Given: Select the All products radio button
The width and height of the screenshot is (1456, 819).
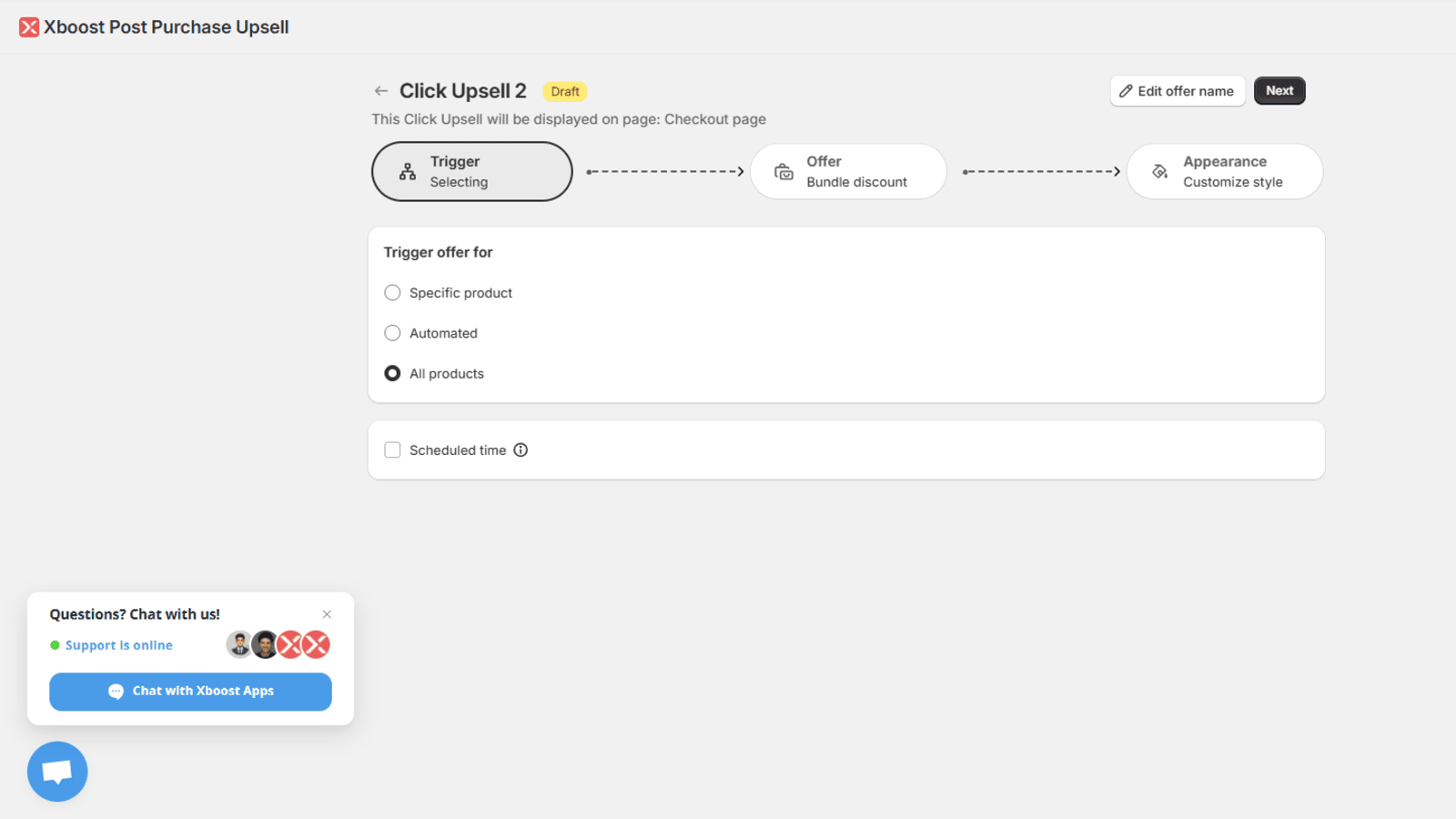Looking at the screenshot, I should tap(392, 373).
